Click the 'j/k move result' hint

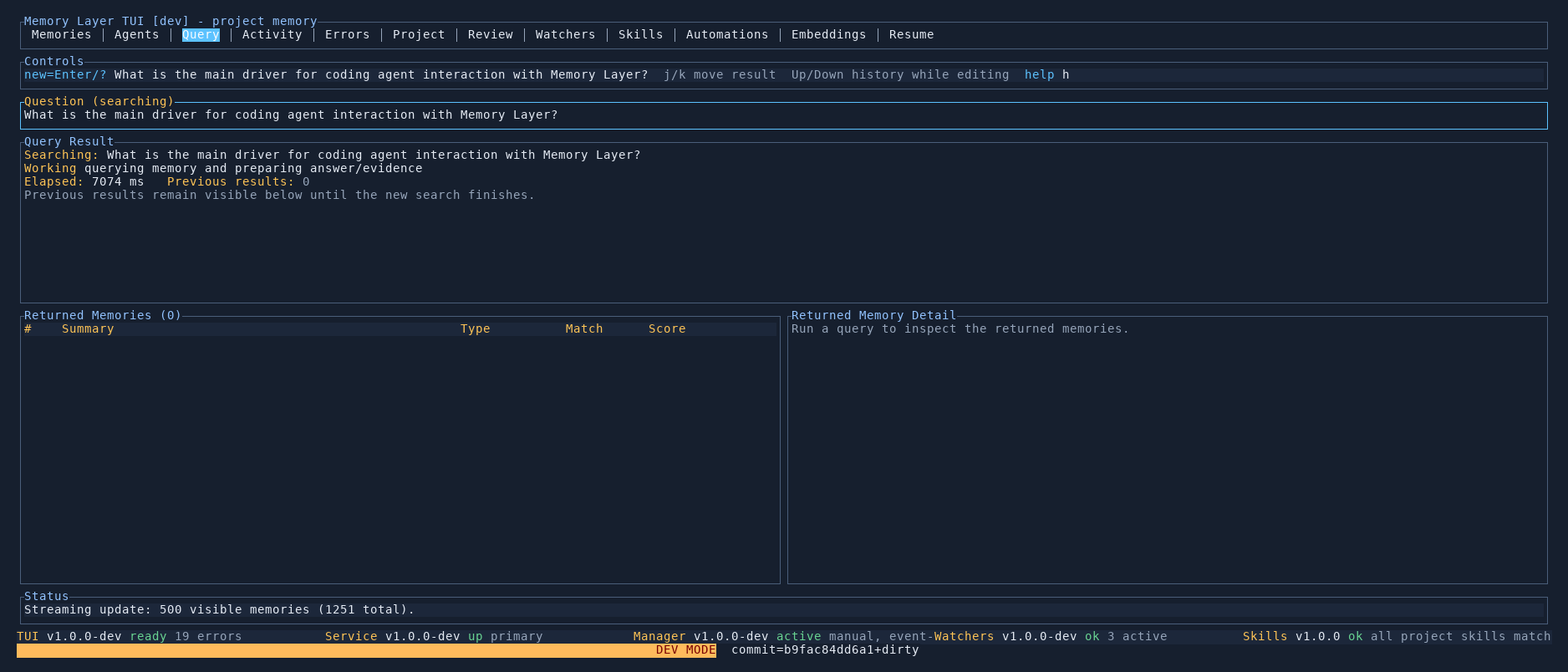(720, 74)
